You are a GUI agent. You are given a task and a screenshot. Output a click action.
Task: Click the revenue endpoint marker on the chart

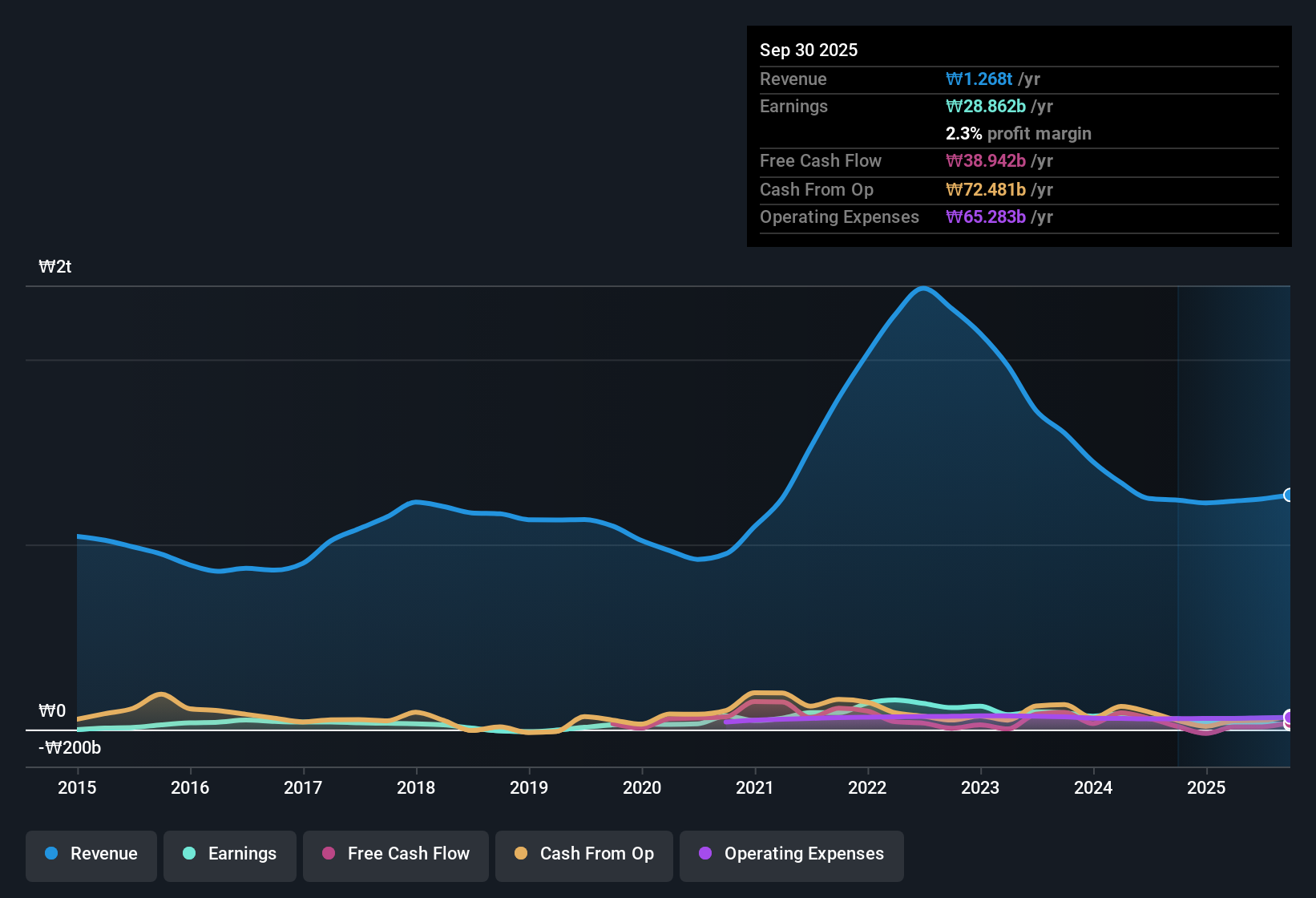(1288, 496)
